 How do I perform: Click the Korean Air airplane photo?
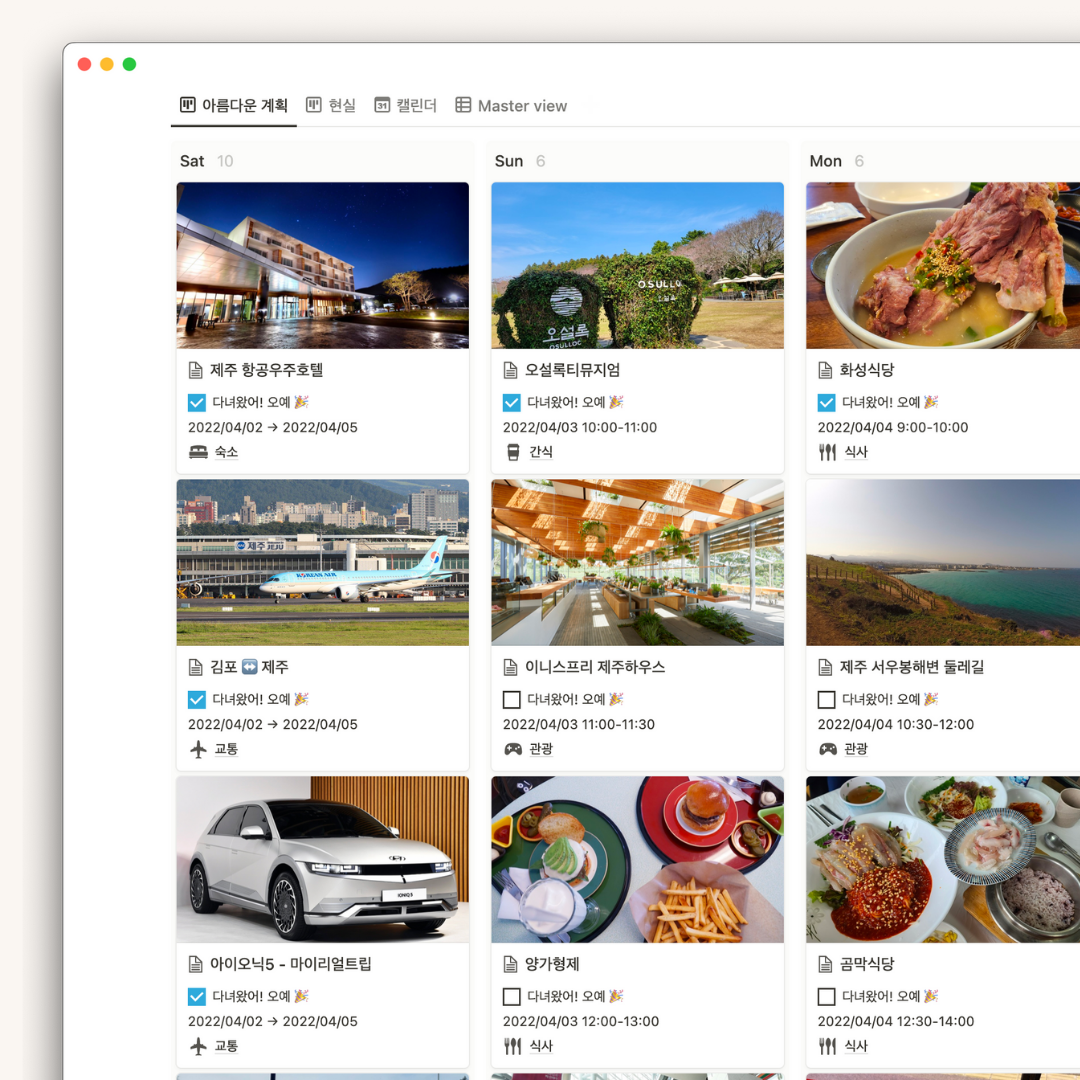pos(323,562)
